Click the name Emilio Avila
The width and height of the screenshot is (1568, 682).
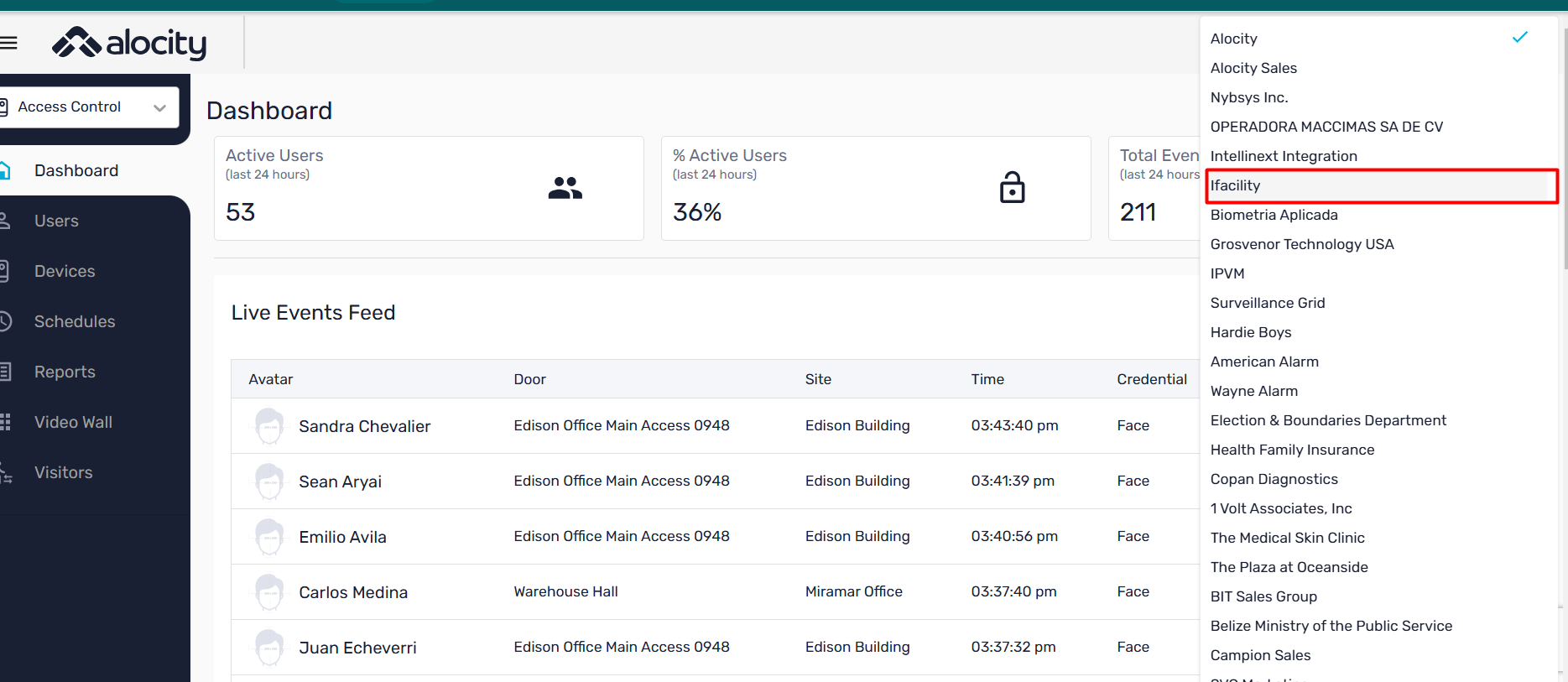(342, 537)
